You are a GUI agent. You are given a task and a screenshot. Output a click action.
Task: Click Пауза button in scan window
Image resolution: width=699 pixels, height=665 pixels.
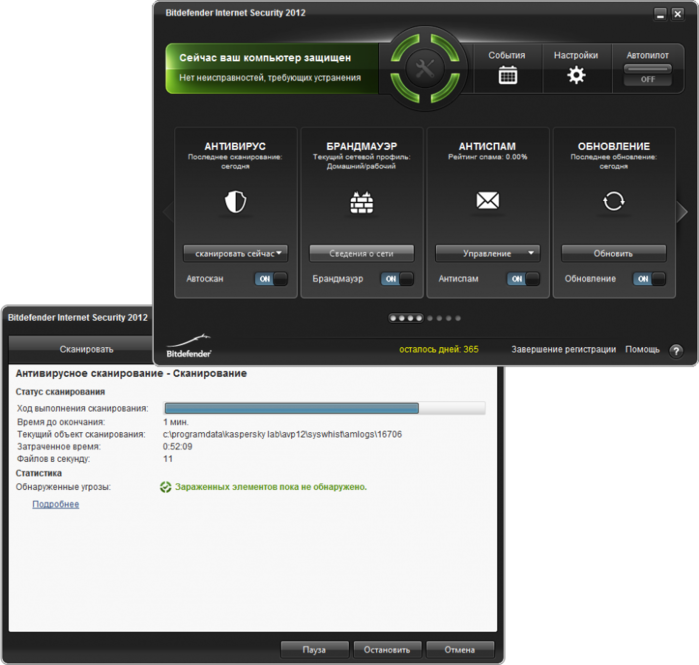coord(314,650)
